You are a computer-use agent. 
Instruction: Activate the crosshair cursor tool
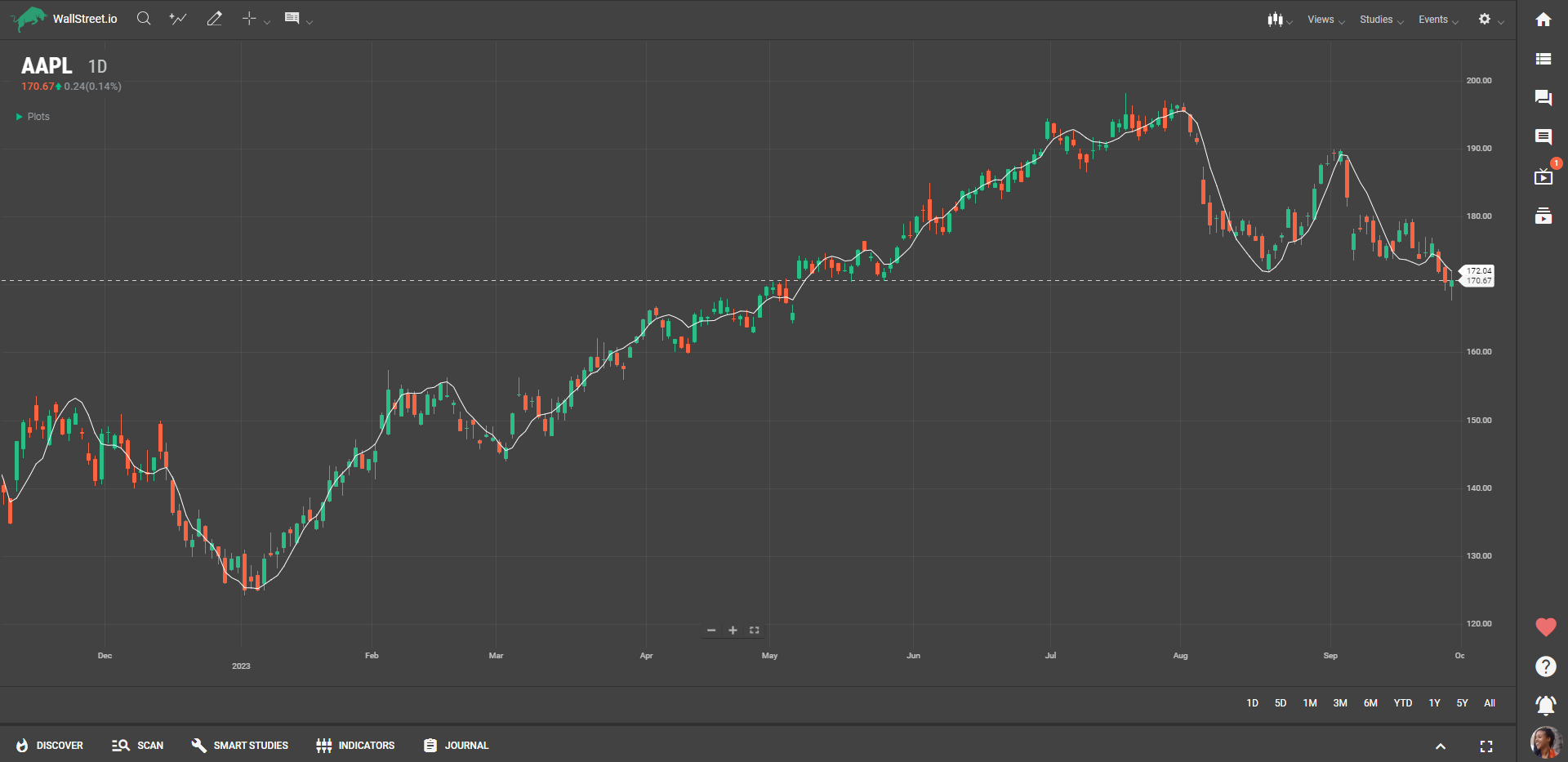[x=249, y=18]
